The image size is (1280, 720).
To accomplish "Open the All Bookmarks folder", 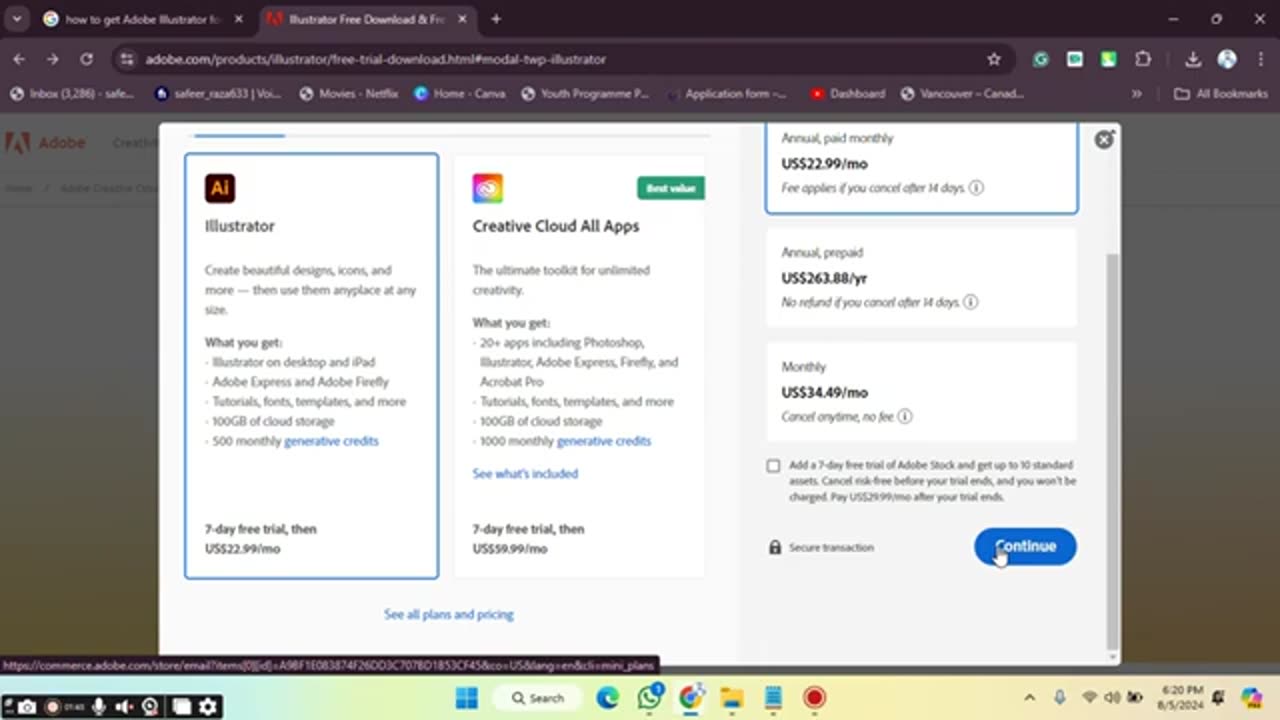I will [x=1220, y=93].
